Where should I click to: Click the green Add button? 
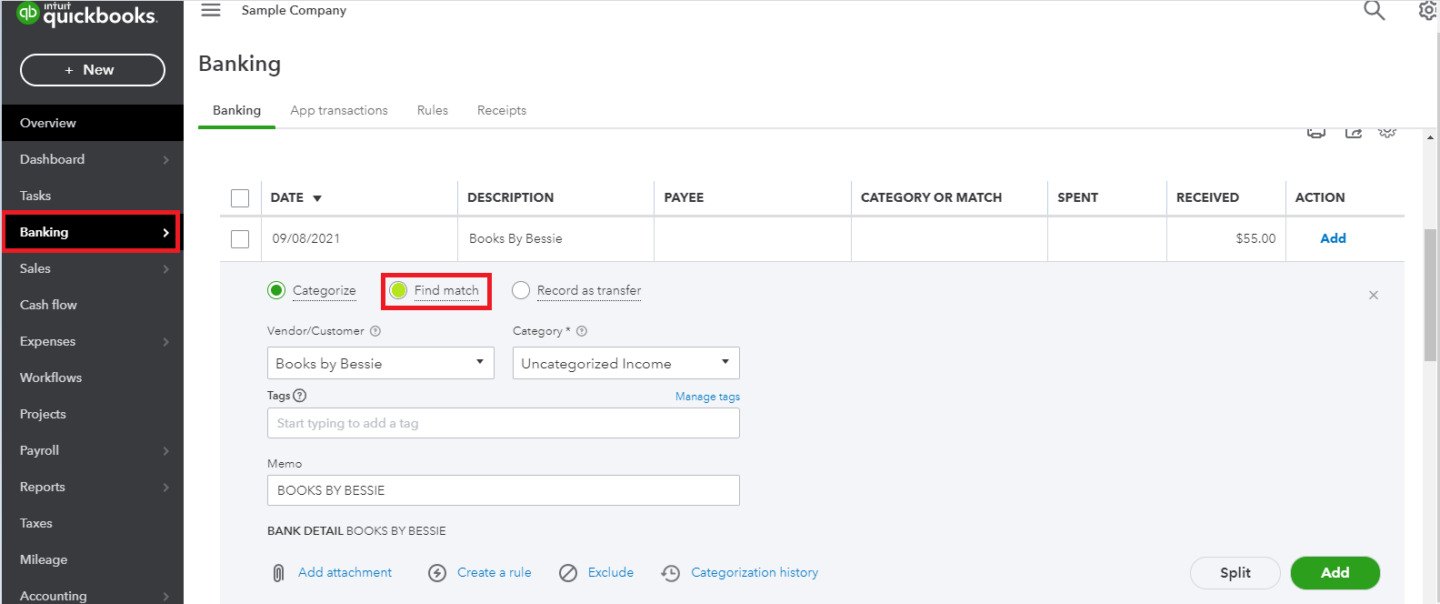[x=1335, y=573]
